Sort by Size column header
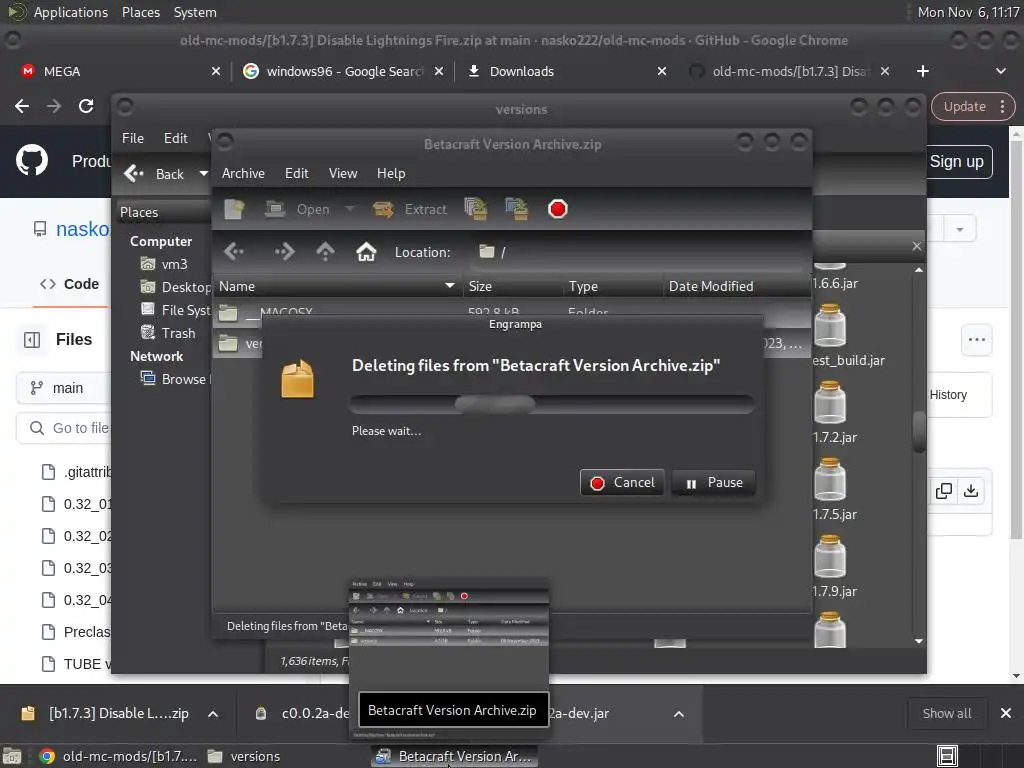This screenshot has width=1024, height=768. point(512,286)
